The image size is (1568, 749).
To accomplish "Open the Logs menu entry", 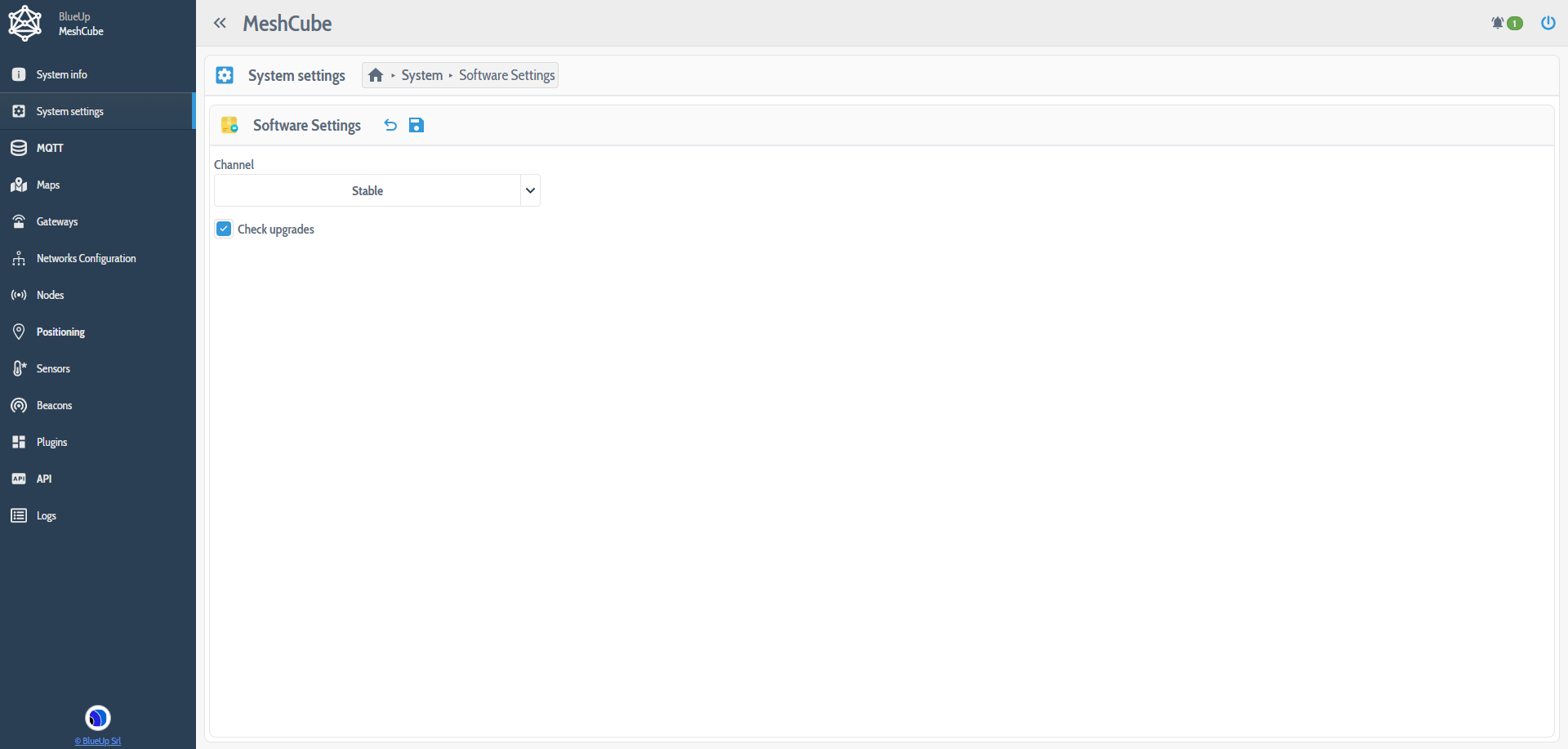I will 46,515.
